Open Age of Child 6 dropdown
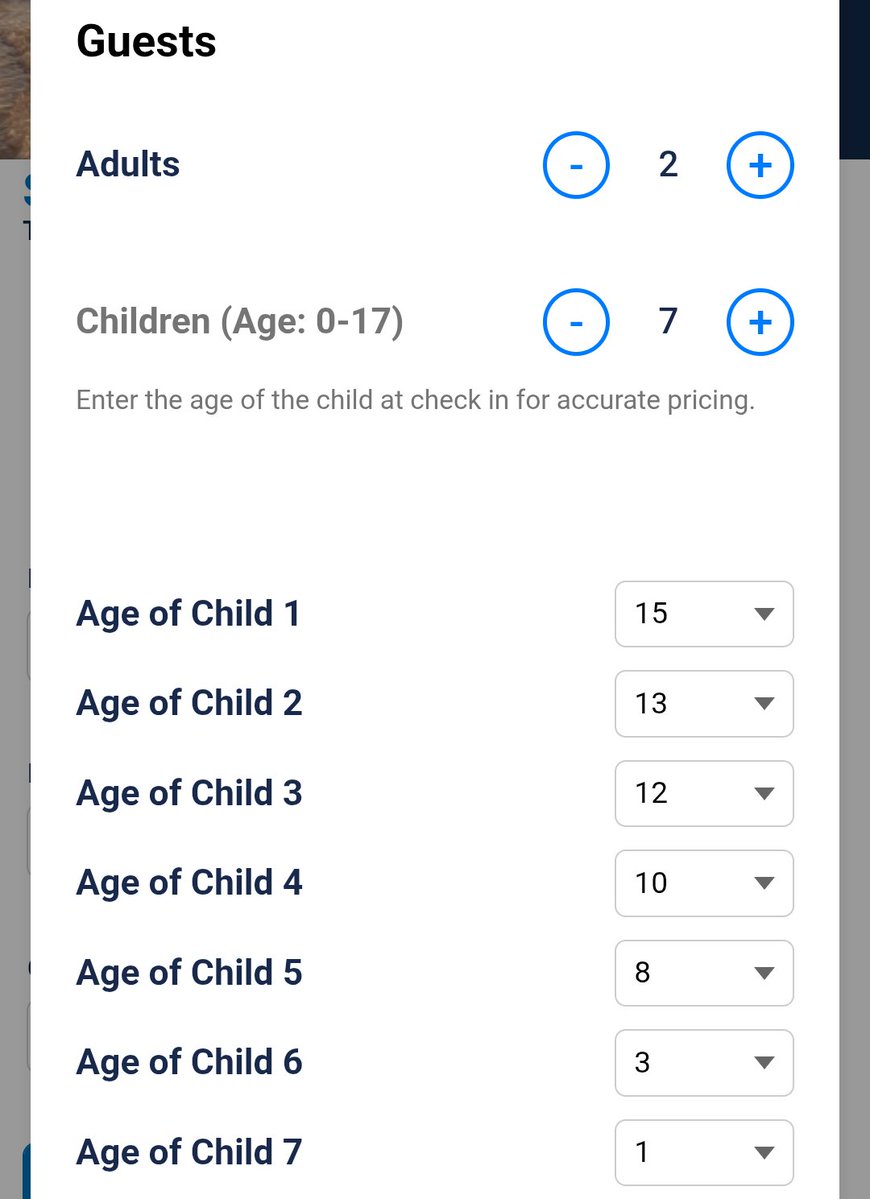 704,1063
